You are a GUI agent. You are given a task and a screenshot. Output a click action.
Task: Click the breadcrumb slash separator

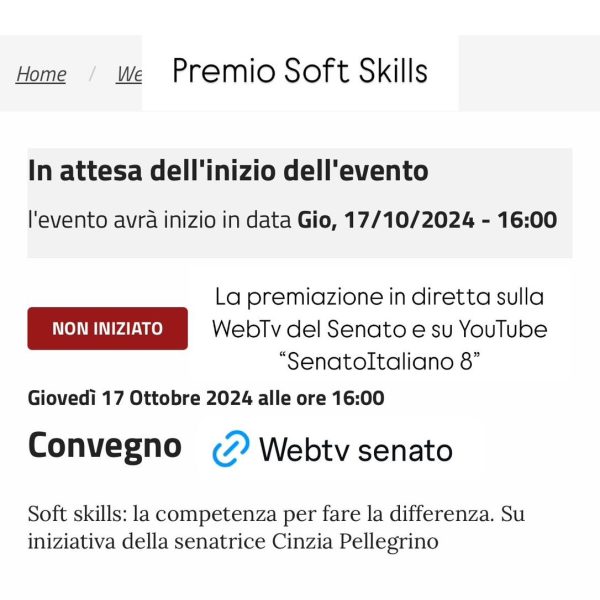pyautogui.click(x=92, y=74)
